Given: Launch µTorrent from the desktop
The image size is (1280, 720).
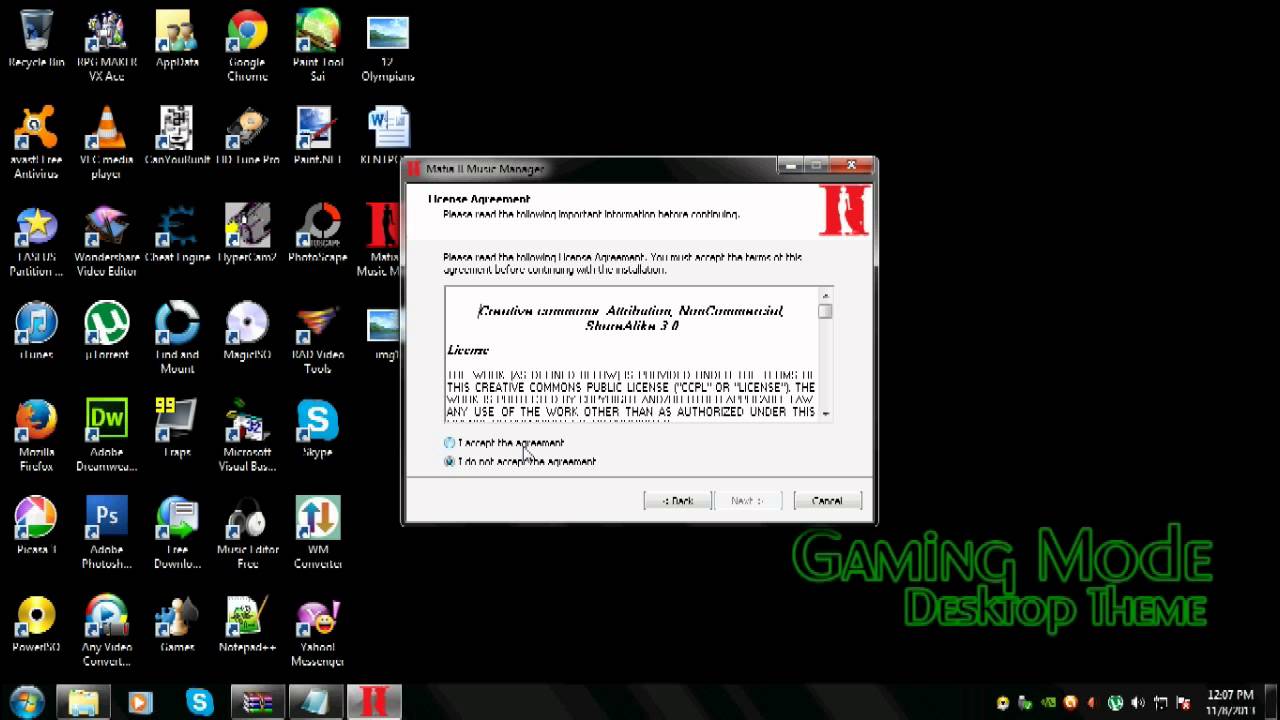Looking at the screenshot, I should pos(107,331).
